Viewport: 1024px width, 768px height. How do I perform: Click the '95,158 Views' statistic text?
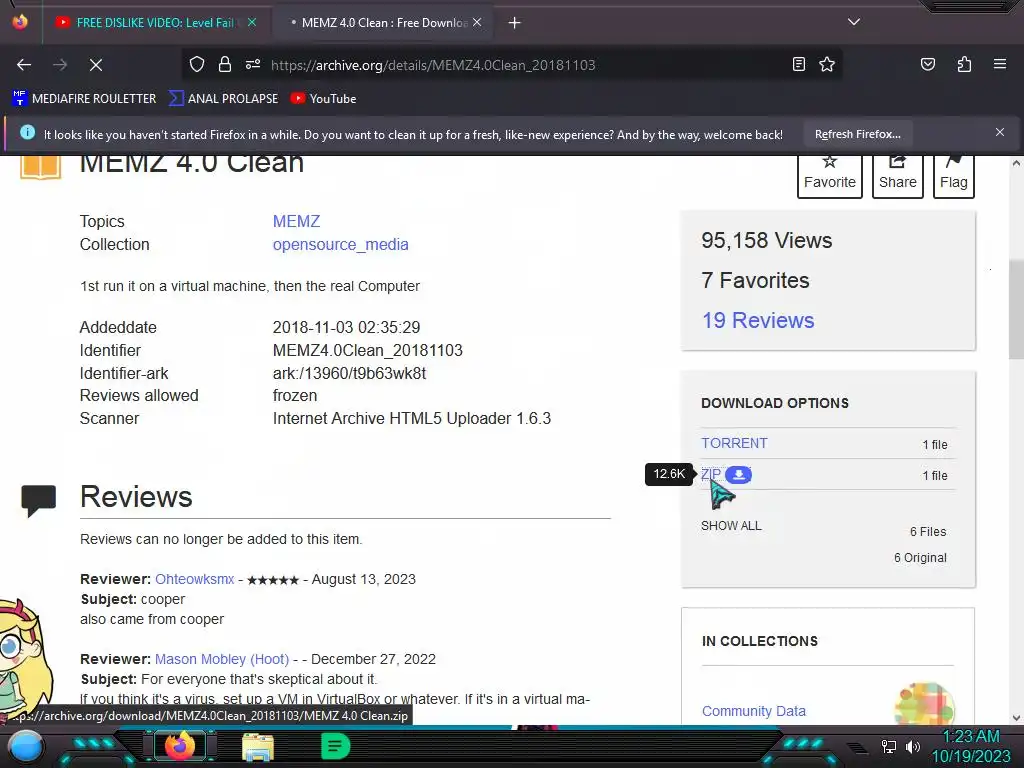click(x=767, y=240)
